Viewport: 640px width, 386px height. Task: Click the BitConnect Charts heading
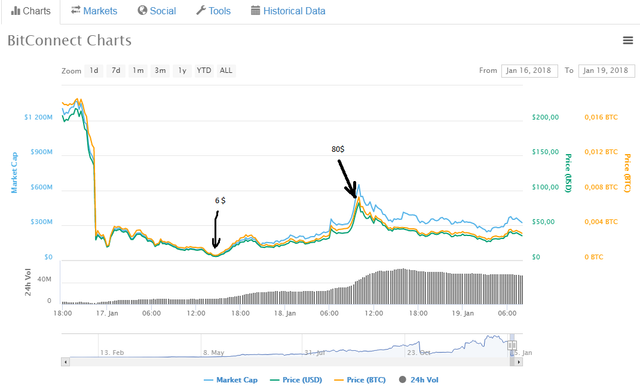click(69, 40)
